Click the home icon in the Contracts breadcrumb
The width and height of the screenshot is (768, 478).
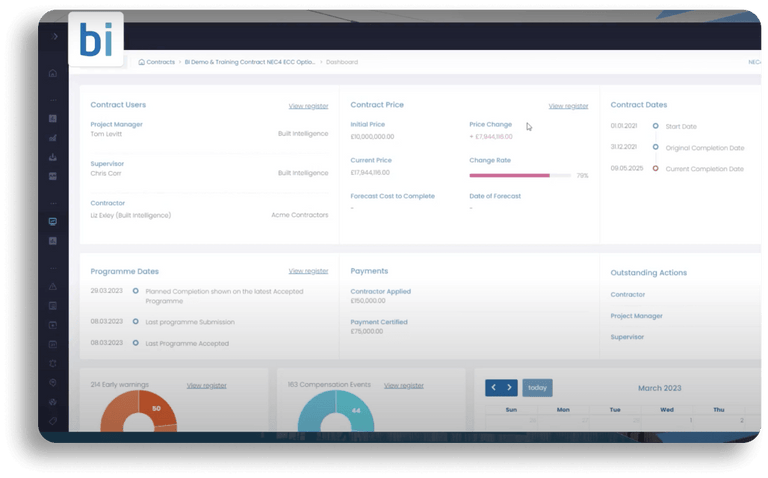[x=142, y=62]
